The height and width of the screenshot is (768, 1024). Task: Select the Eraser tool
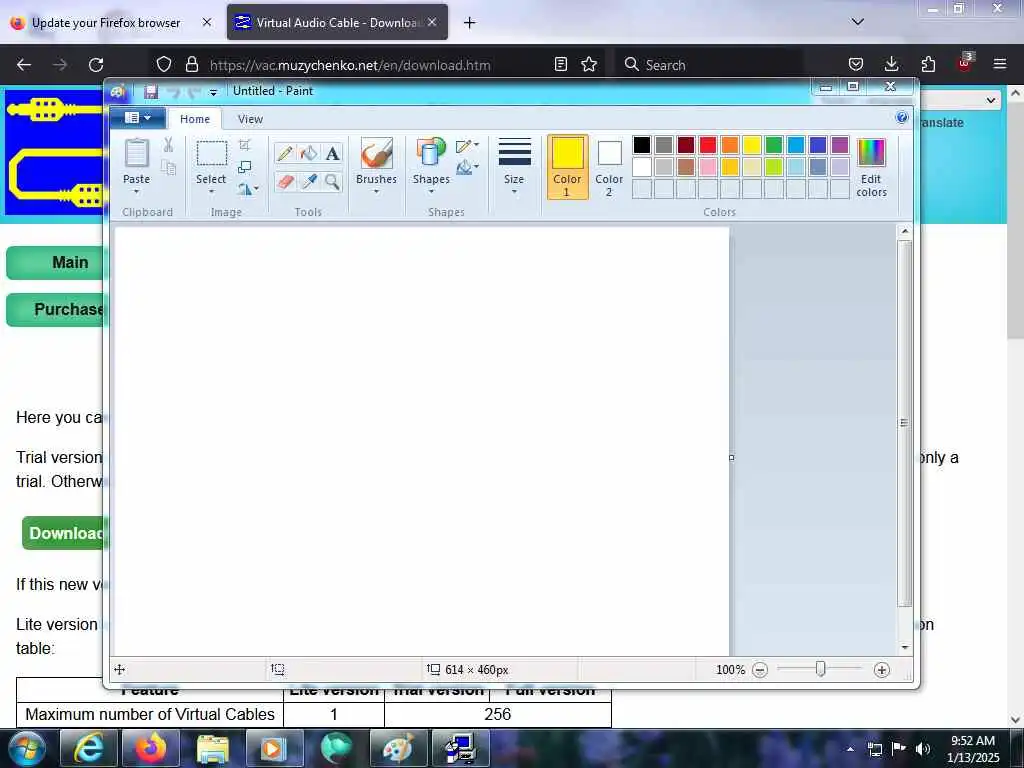pos(285,181)
